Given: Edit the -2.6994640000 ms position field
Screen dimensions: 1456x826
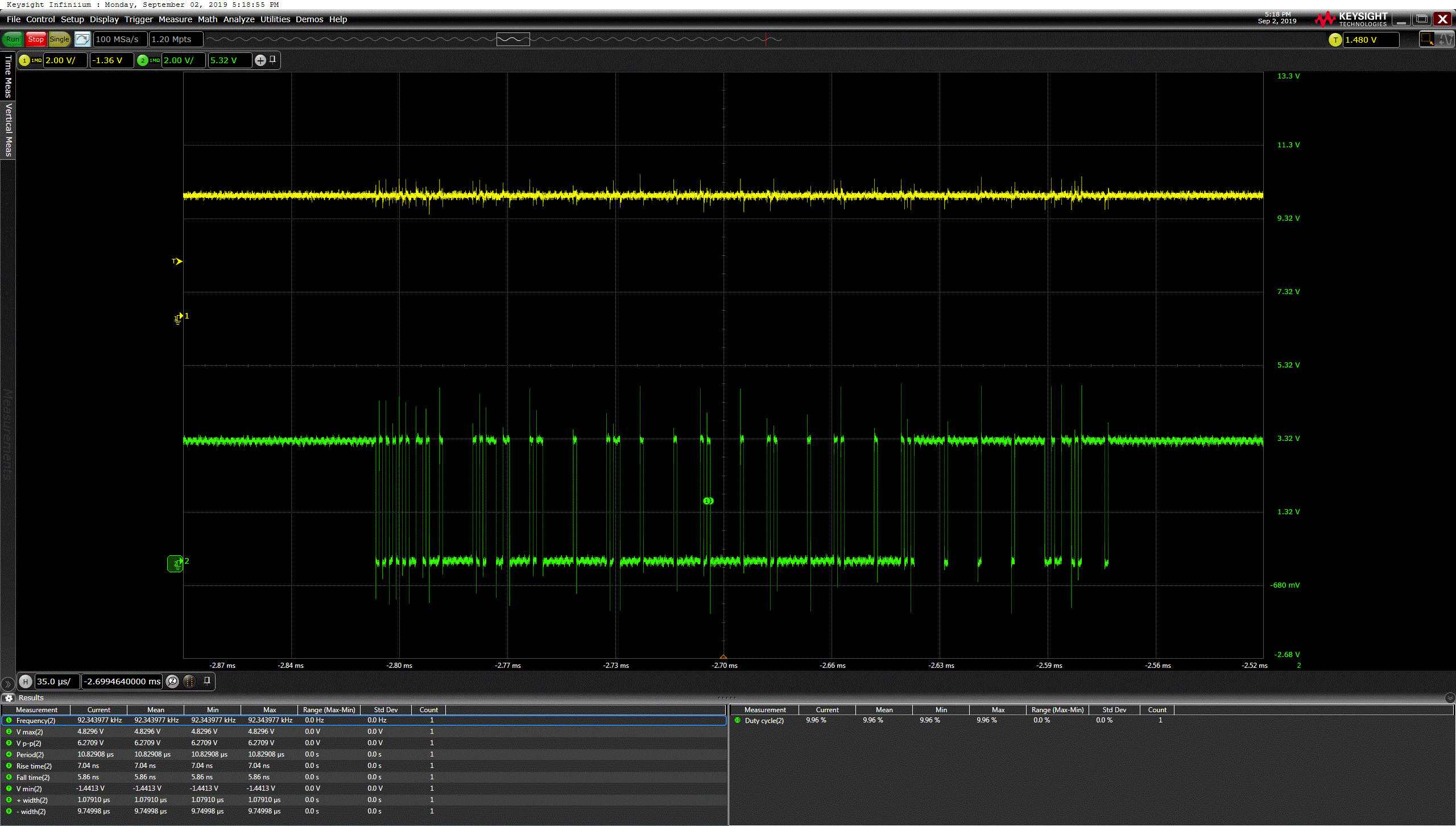Looking at the screenshot, I should click(x=123, y=682).
